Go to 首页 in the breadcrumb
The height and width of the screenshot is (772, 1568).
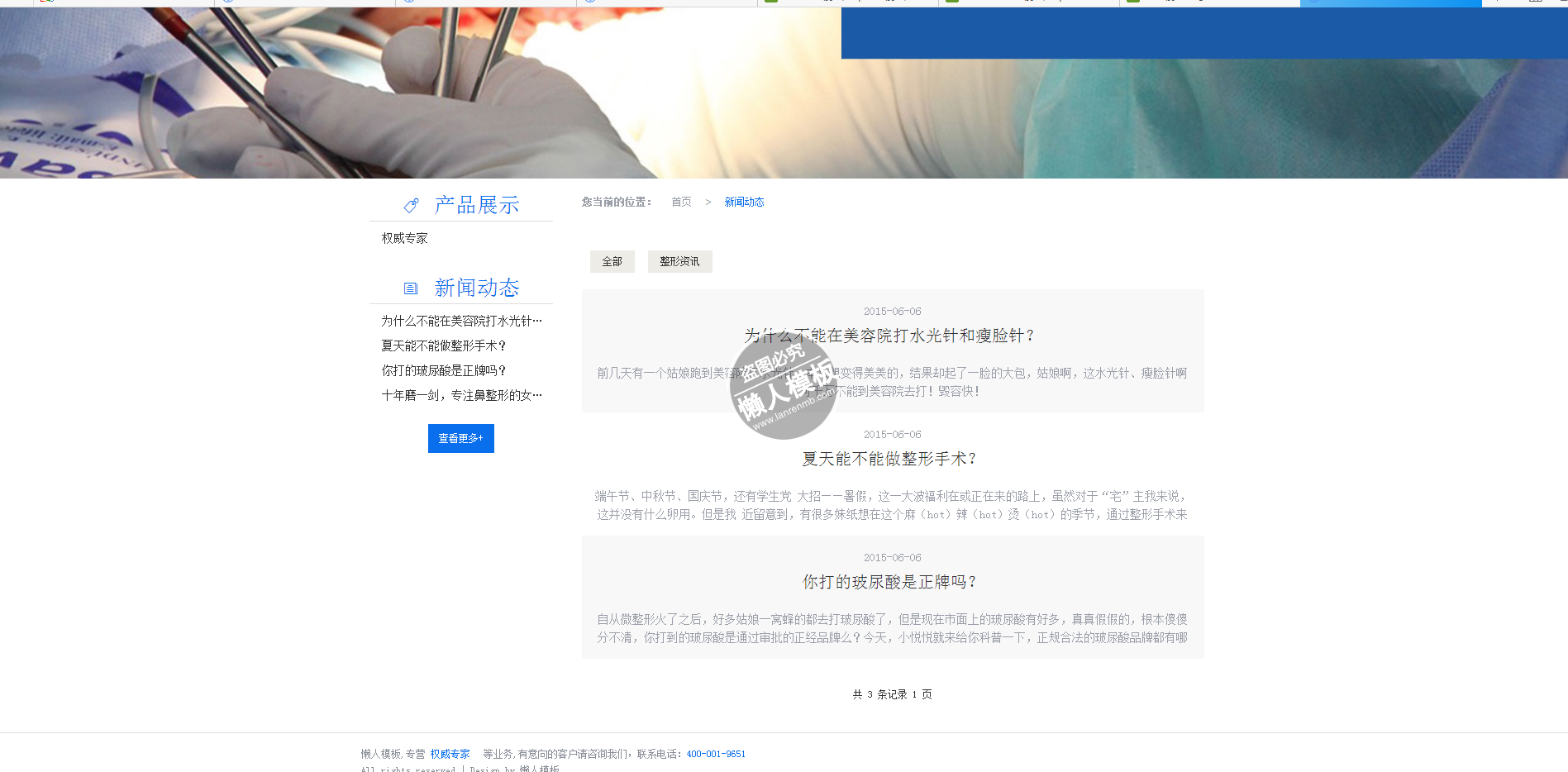coord(681,202)
